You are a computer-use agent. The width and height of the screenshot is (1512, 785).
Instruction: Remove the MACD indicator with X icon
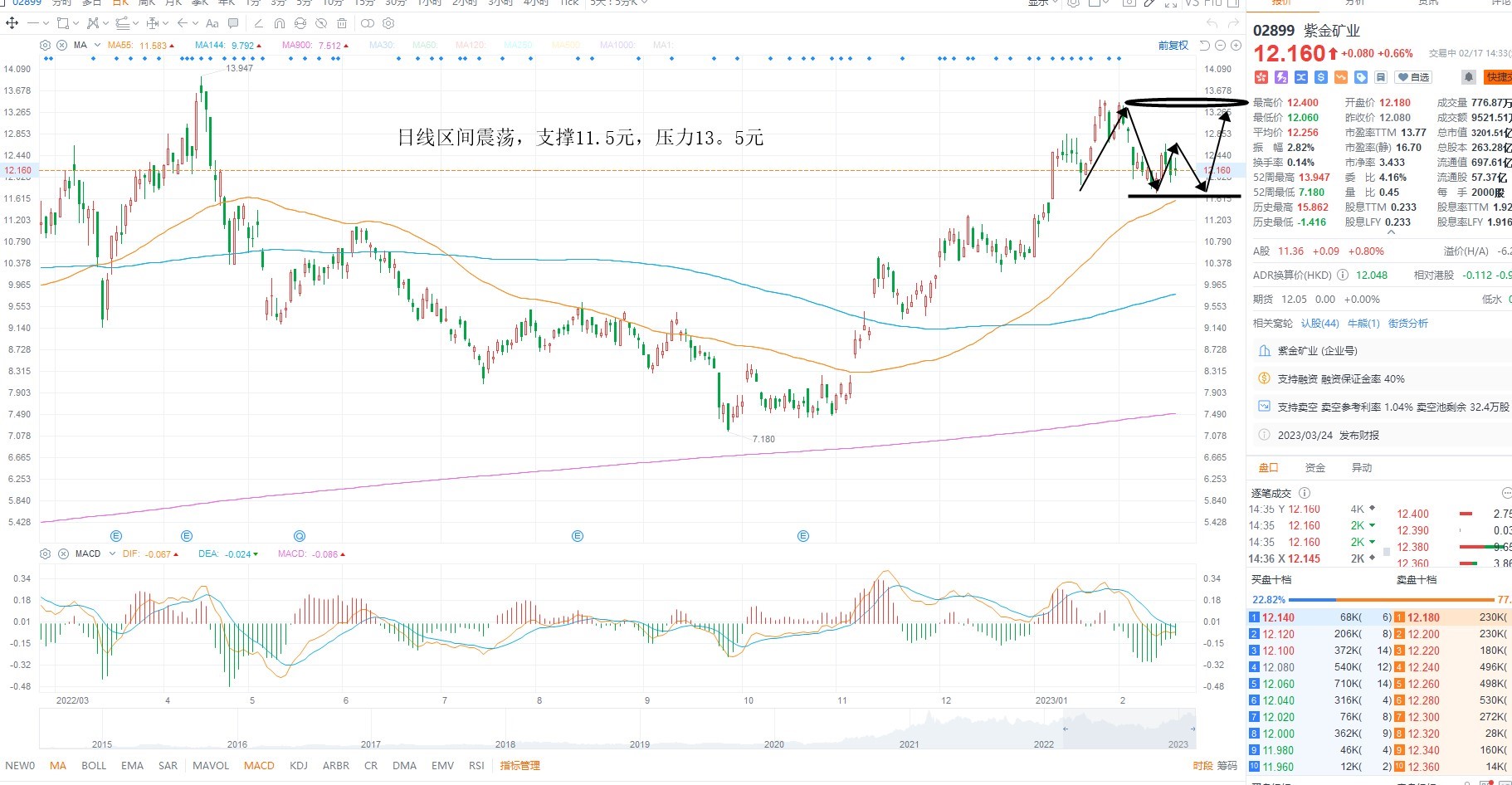(63, 553)
